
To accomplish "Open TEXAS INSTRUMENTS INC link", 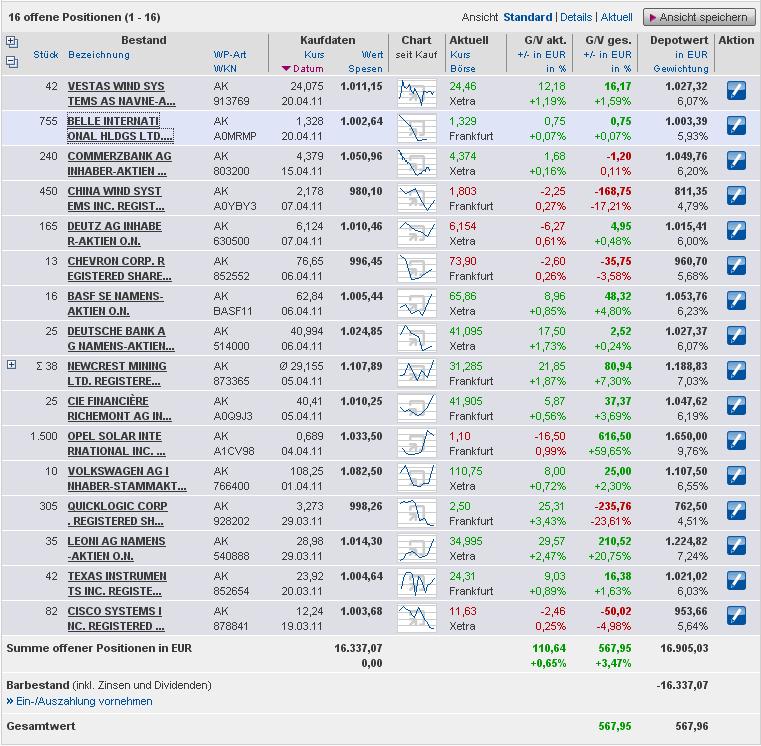I will pos(117,583).
